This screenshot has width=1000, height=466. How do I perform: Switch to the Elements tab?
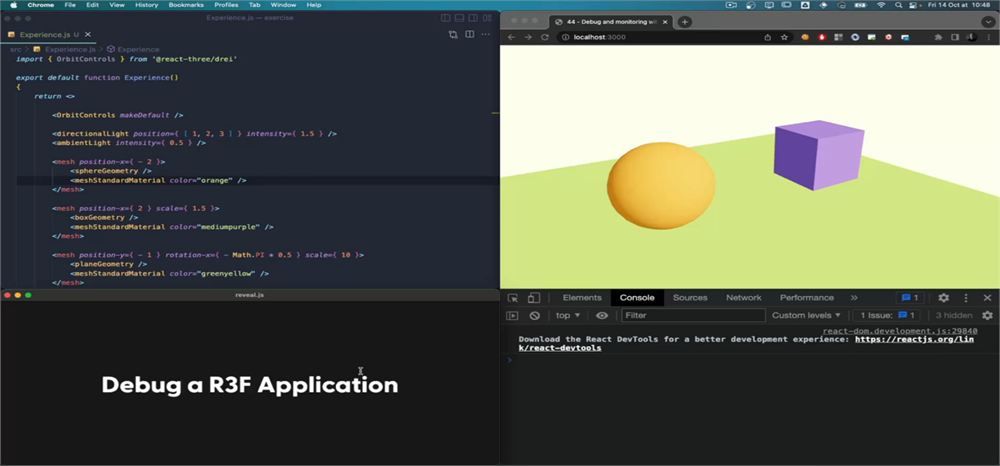(582, 298)
